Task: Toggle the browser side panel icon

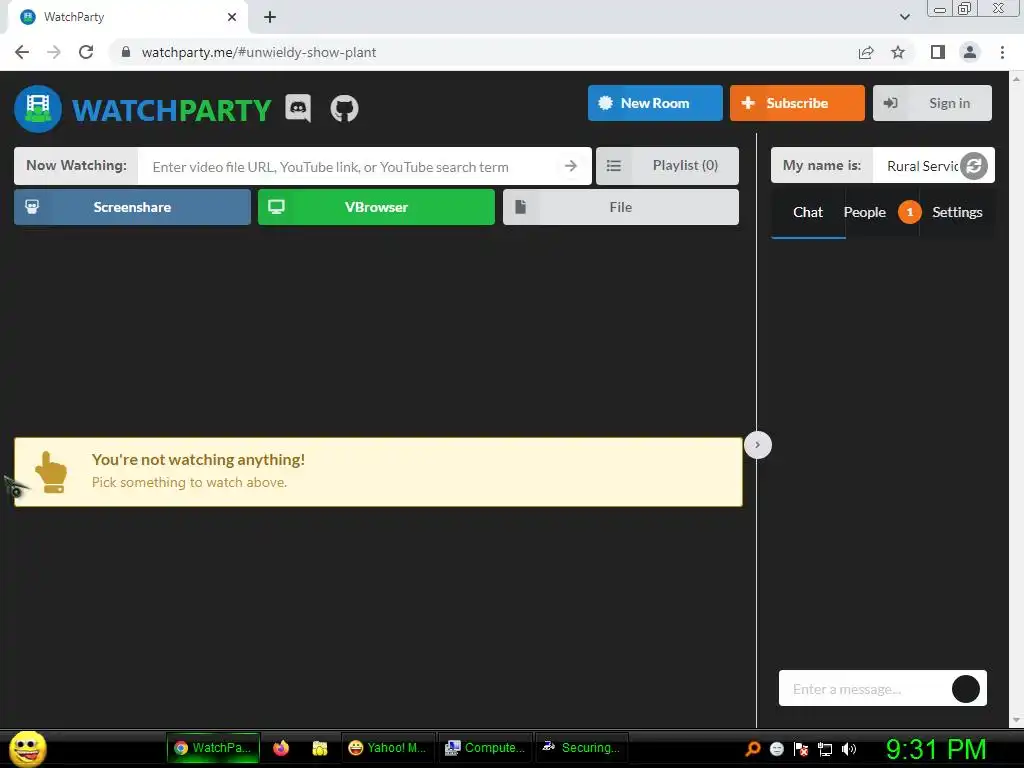Action: pyautogui.click(x=938, y=52)
